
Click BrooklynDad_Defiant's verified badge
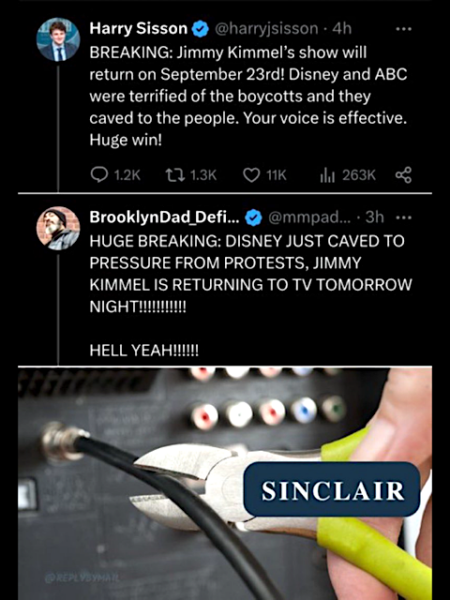[253, 218]
